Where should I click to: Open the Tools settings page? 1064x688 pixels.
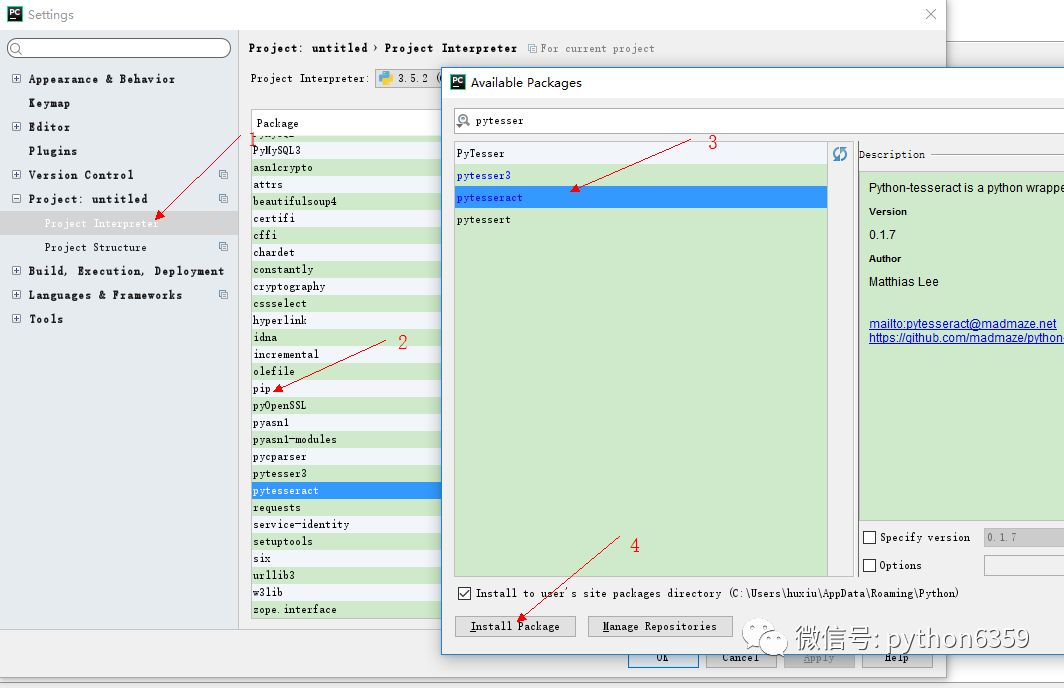click(45, 319)
